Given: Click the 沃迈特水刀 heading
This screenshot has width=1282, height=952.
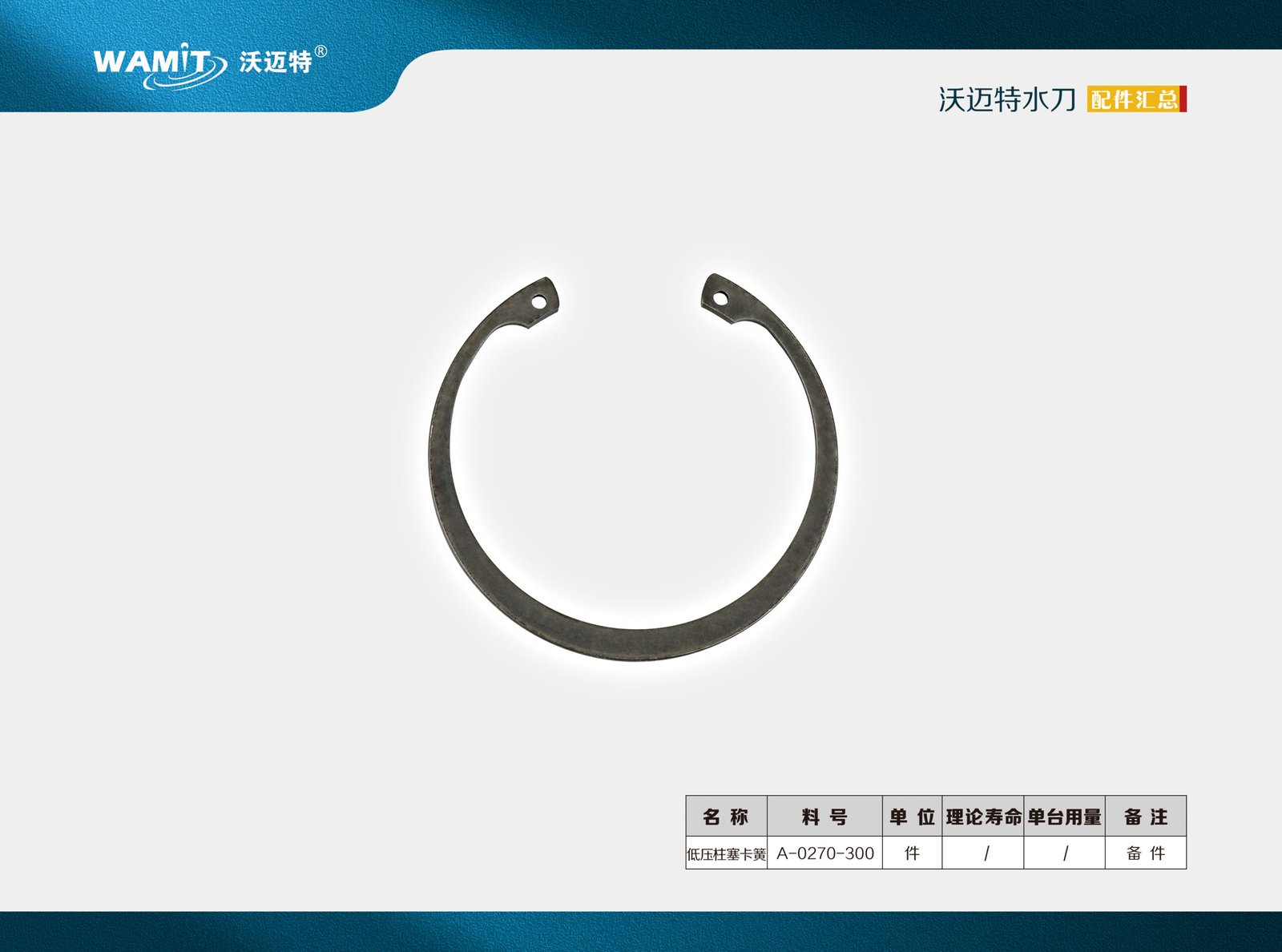Looking at the screenshot, I should pyautogui.click(x=1007, y=99).
